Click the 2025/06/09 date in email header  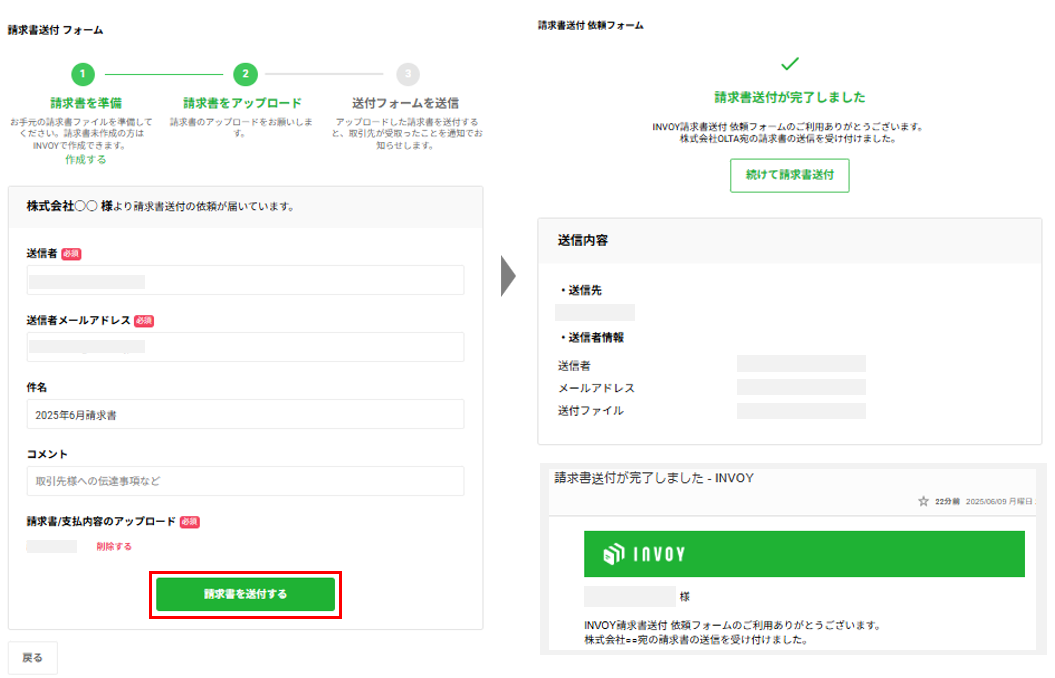click(x=986, y=501)
